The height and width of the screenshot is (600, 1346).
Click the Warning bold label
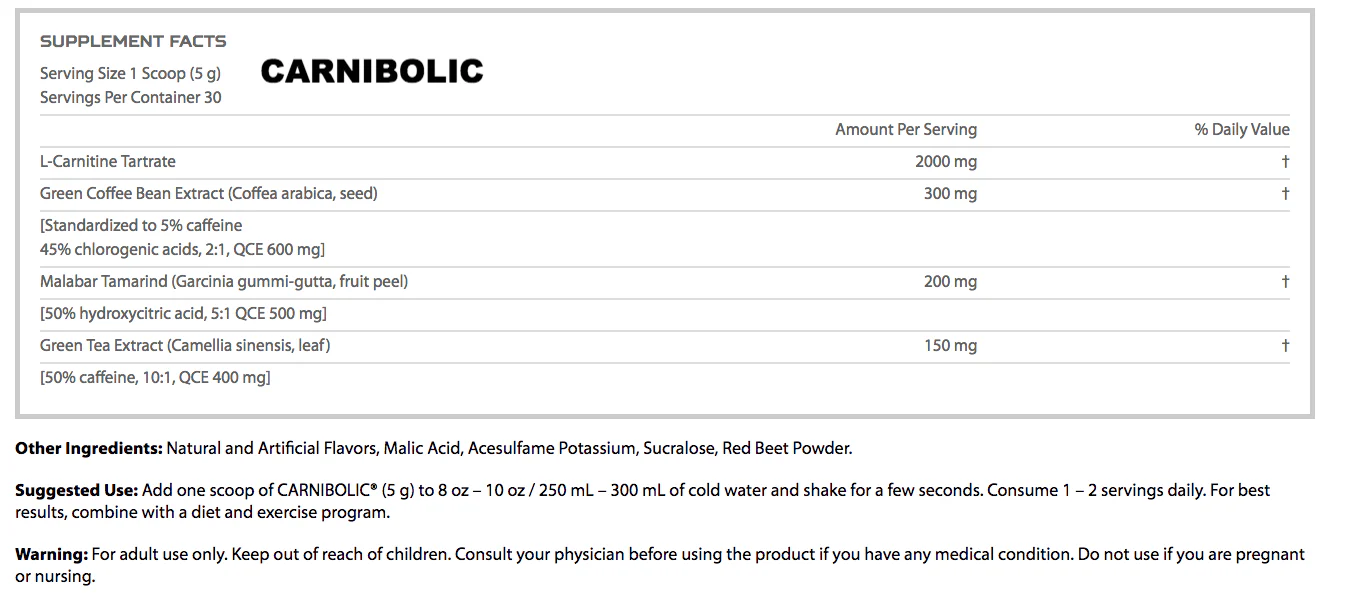[x=52, y=554]
